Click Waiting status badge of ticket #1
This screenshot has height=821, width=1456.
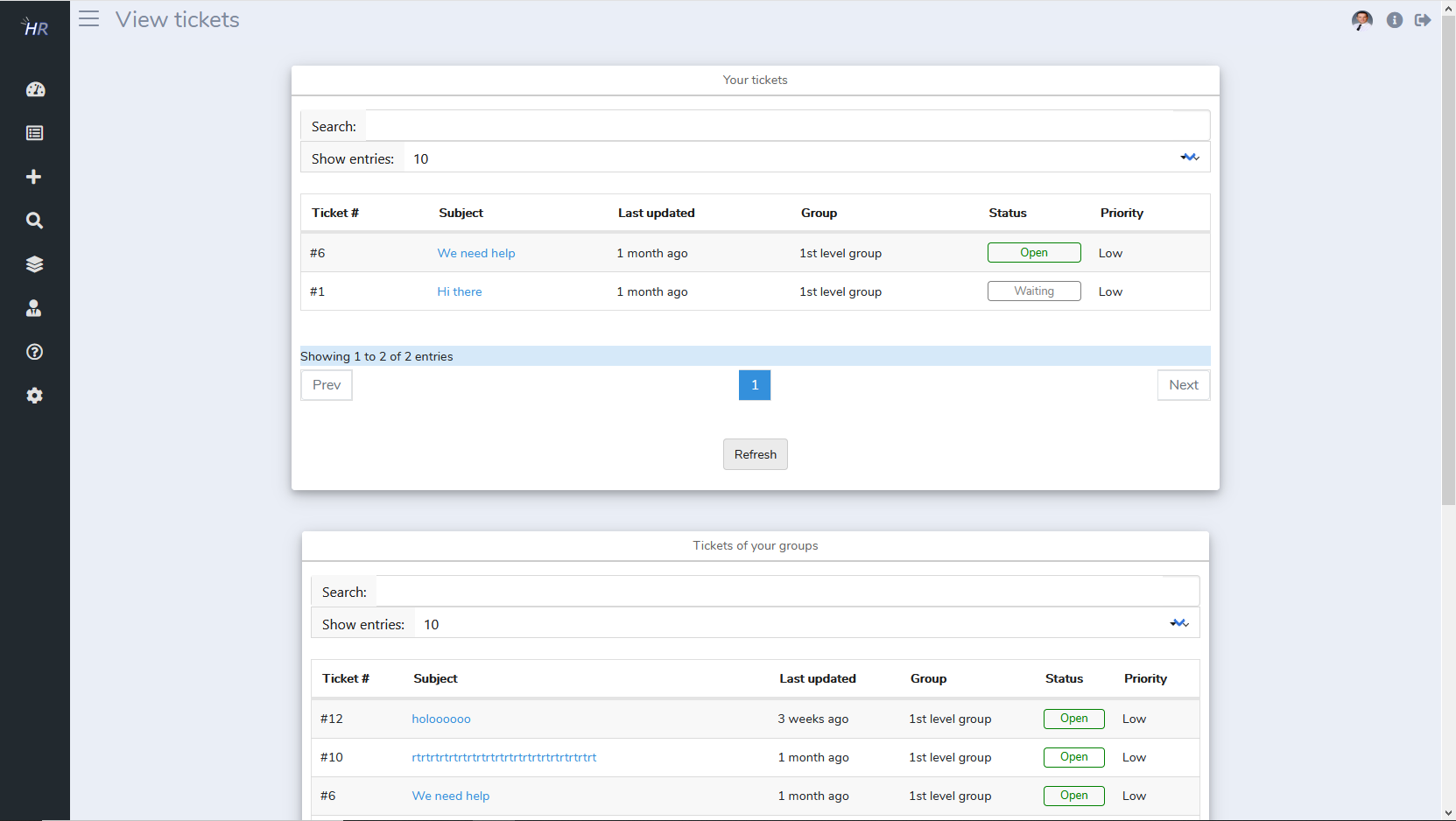coord(1034,291)
